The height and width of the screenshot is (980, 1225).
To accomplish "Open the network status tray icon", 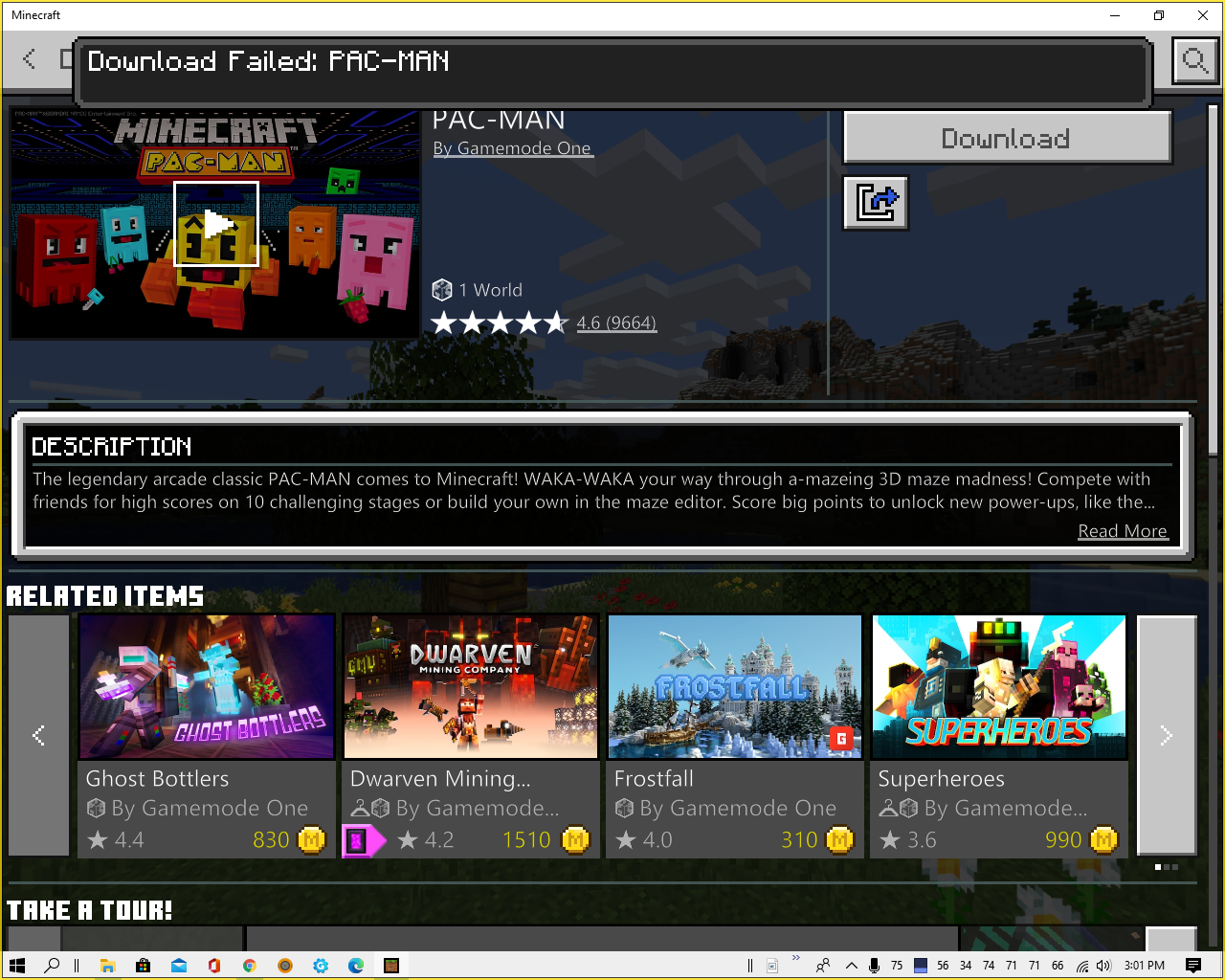I will point(1081,966).
